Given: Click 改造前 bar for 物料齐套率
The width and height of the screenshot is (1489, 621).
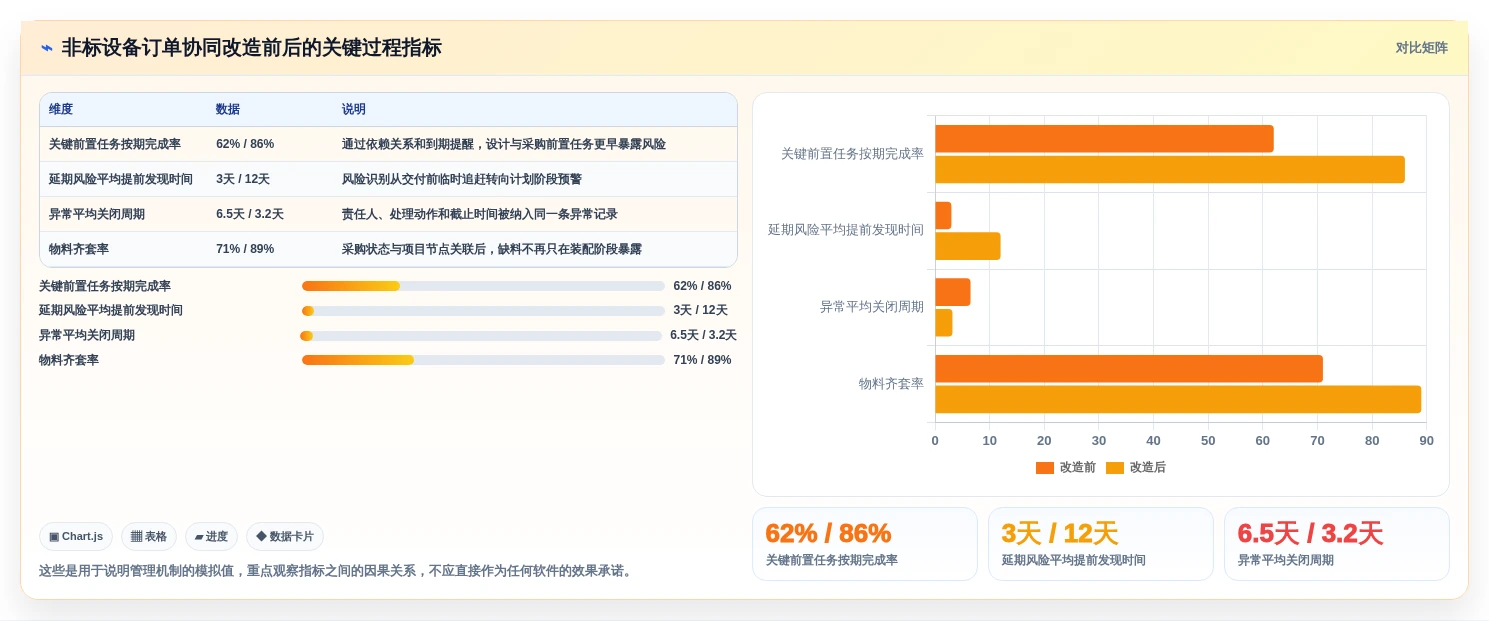Looking at the screenshot, I should coord(1129,368).
